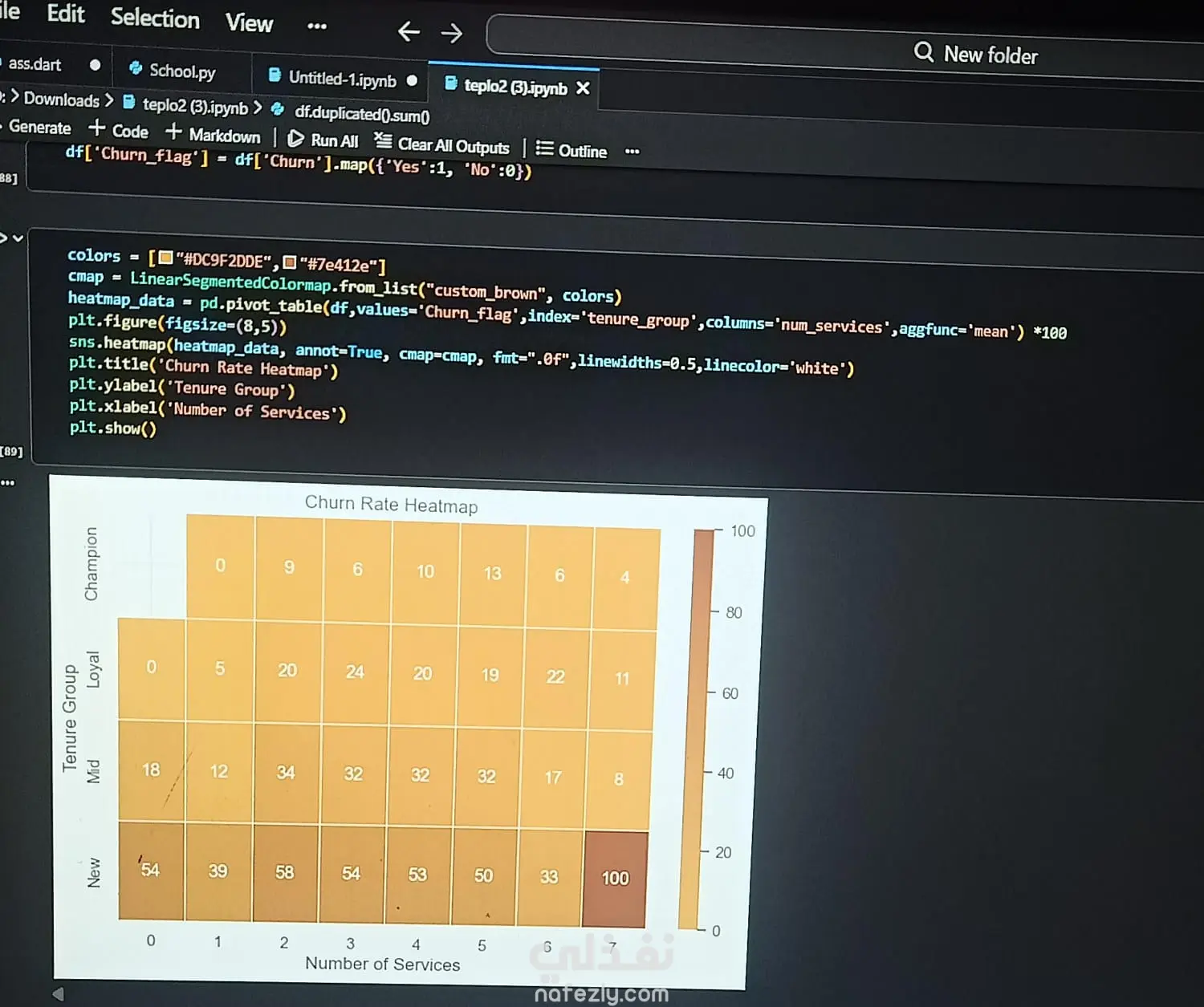Add a new Markdown cell

point(214,134)
